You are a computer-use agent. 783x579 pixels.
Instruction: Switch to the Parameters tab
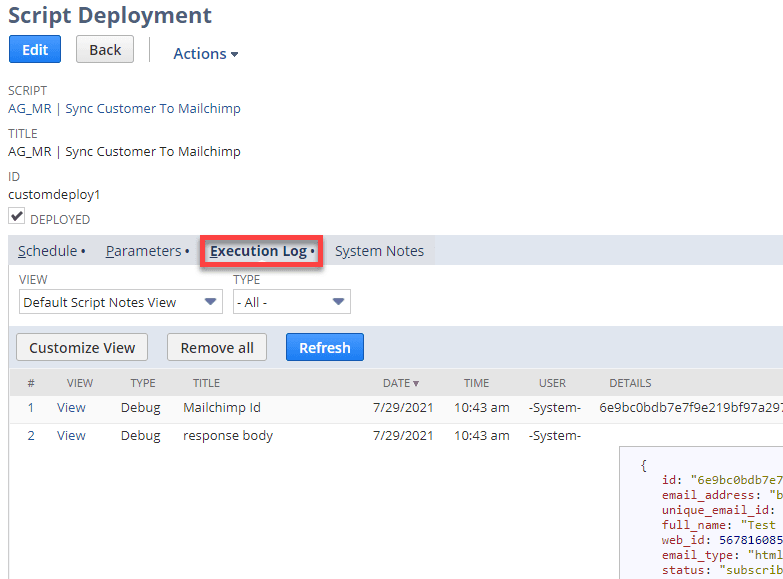coord(147,251)
